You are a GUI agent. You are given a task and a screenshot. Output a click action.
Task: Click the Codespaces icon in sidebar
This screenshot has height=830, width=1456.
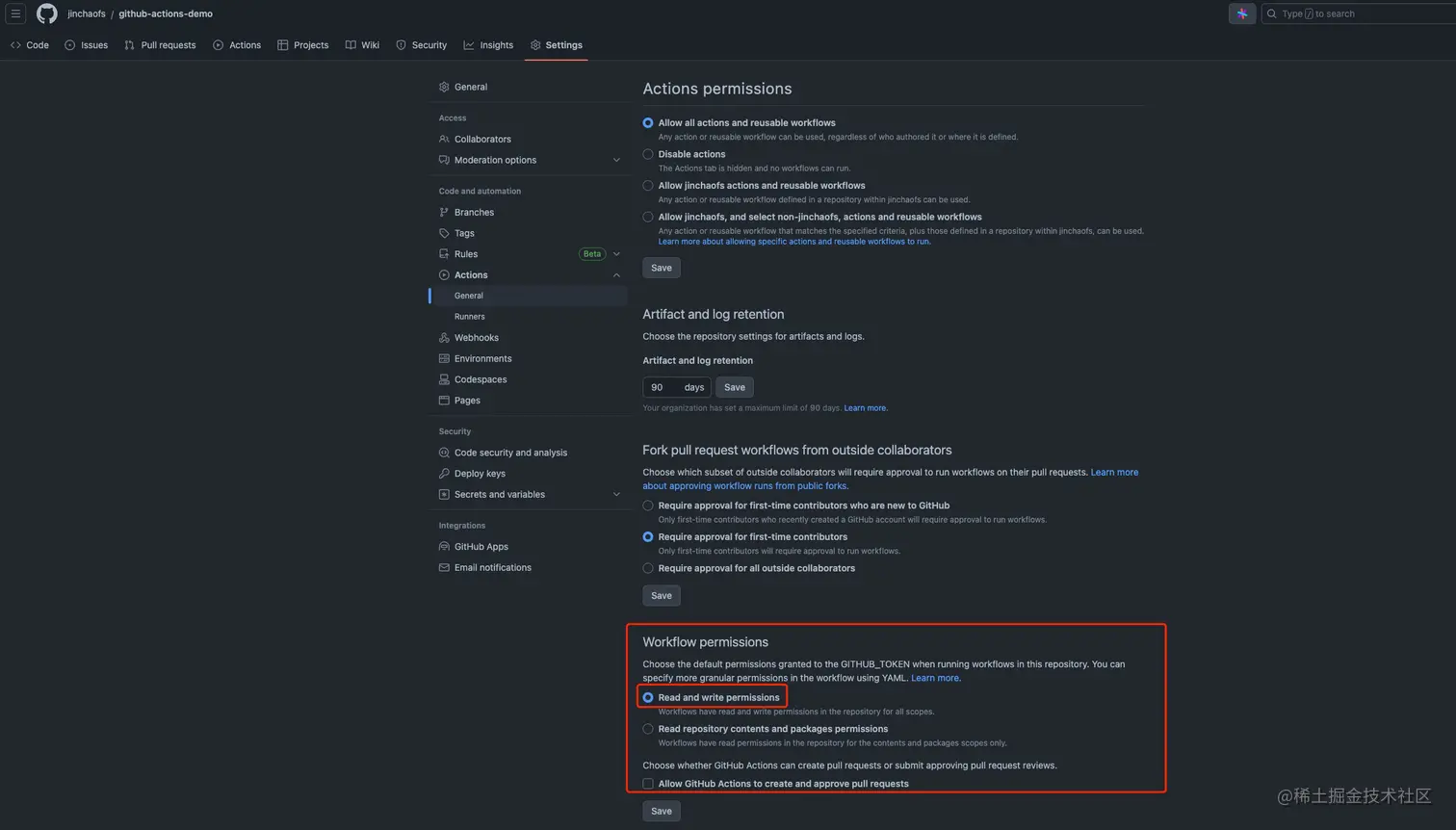[x=444, y=379]
